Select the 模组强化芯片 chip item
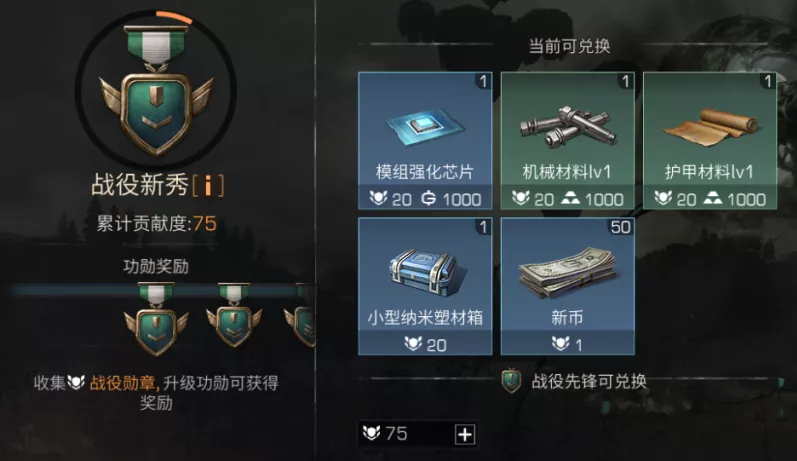The height and width of the screenshot is (461, 797). tap(425, 141)
